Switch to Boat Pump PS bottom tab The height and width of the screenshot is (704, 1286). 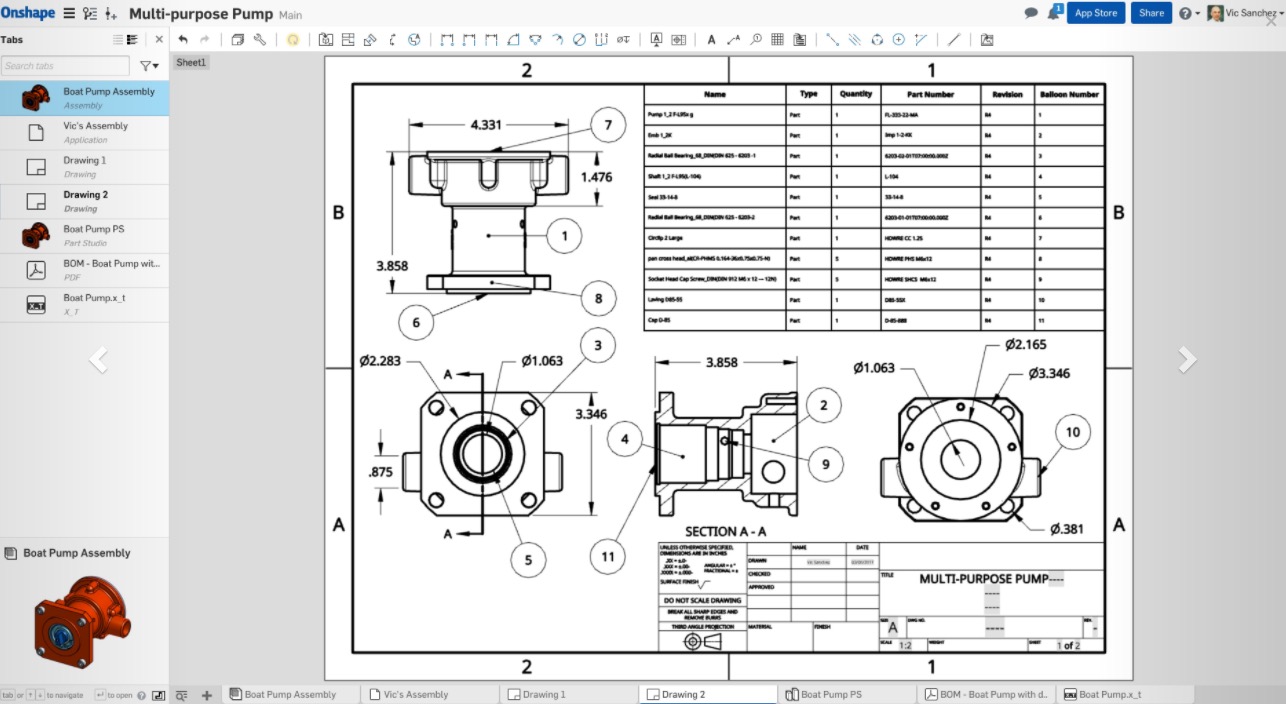click(x=847, y=694)
